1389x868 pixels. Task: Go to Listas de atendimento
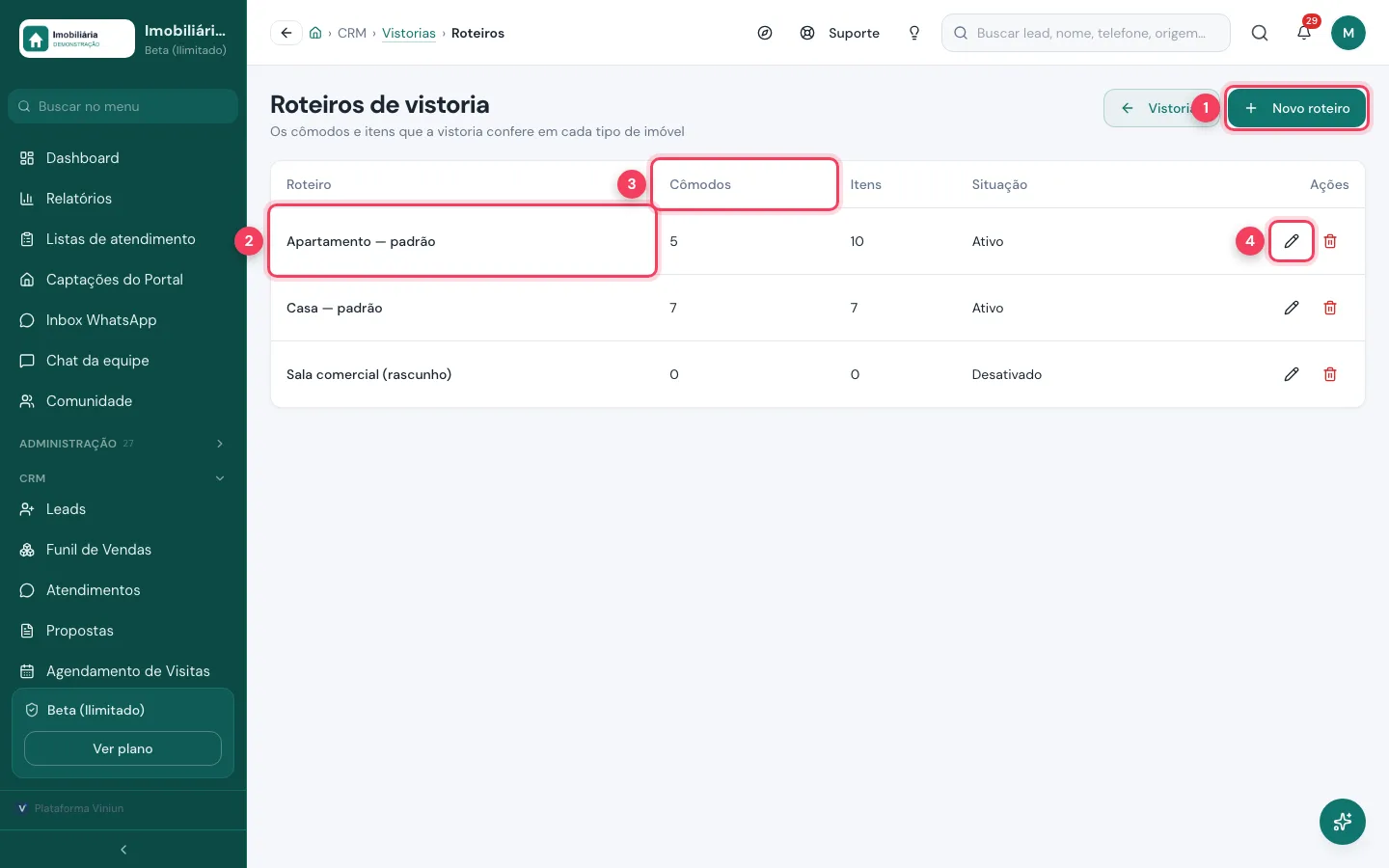123,239
